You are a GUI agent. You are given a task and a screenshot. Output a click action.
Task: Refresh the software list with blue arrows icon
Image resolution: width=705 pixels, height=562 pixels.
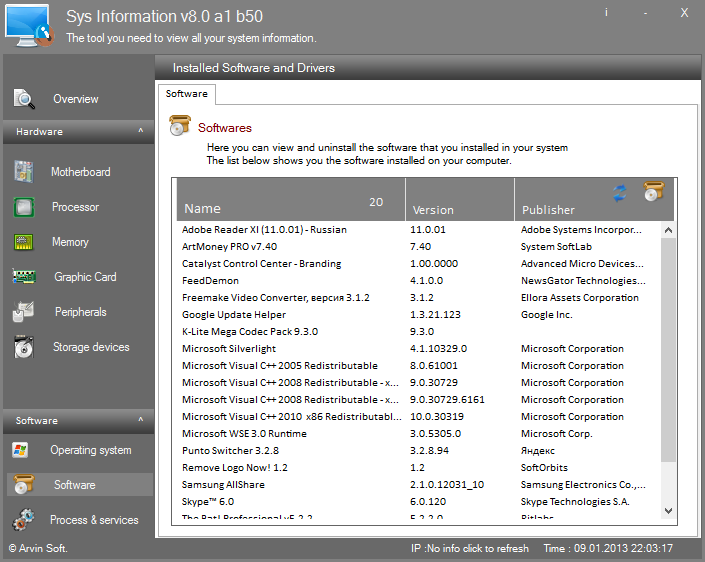click(x=620, y=193)
